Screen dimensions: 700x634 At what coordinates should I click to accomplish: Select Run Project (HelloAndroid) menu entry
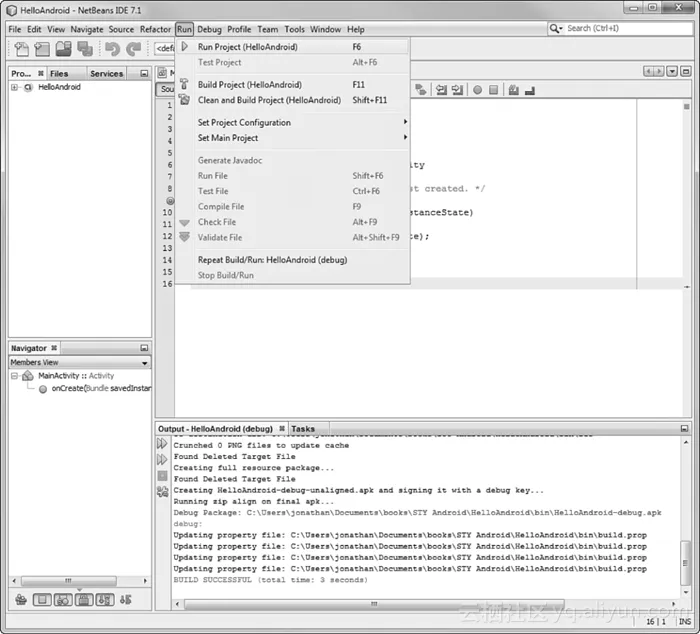point(247,47)
